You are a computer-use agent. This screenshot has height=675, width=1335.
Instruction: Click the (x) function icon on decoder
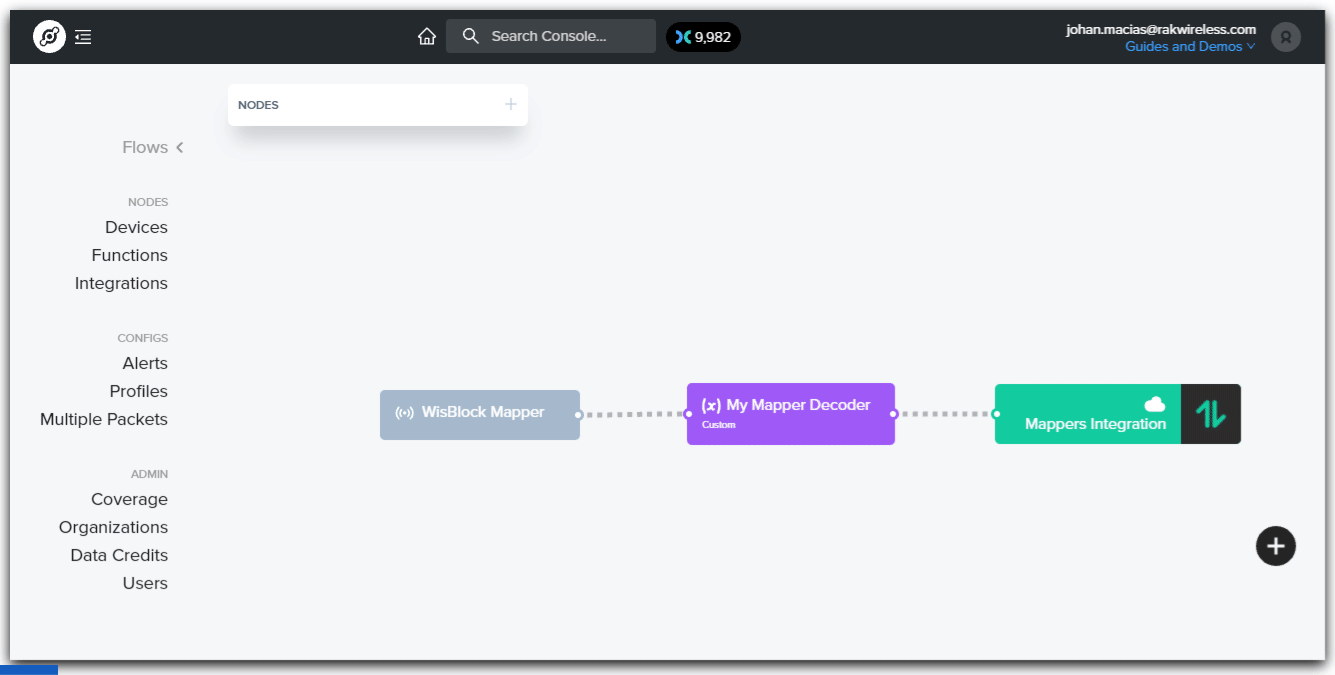tap(711, 405)
